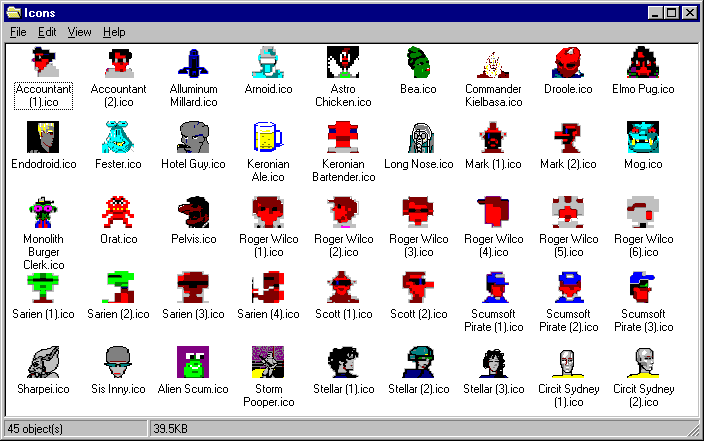Screen dimensions: 704x441
Task: Click the Alluminum Millard.ico icon
Action: click(x=194, y=62)
